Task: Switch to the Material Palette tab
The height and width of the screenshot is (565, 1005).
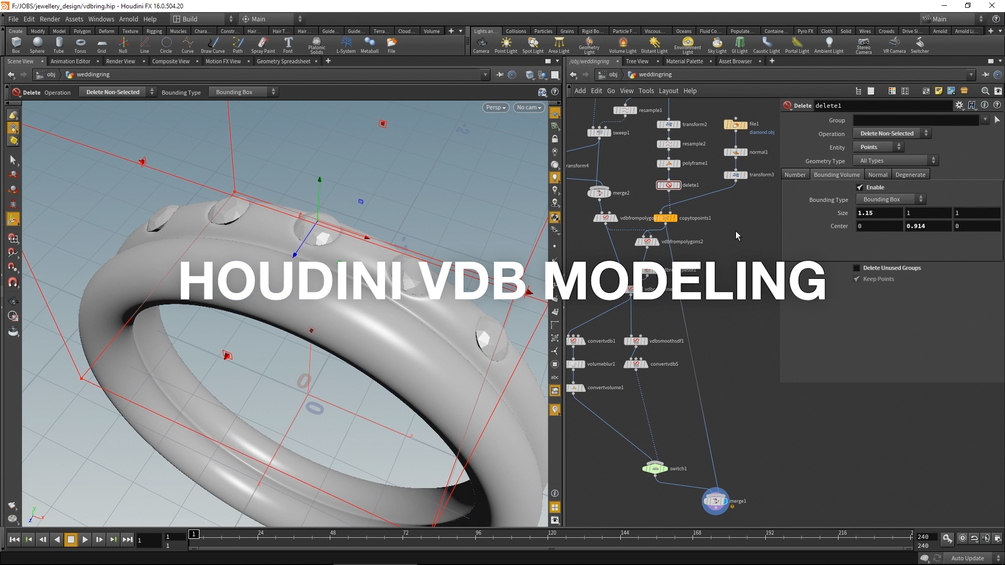Action: point(685,61)
